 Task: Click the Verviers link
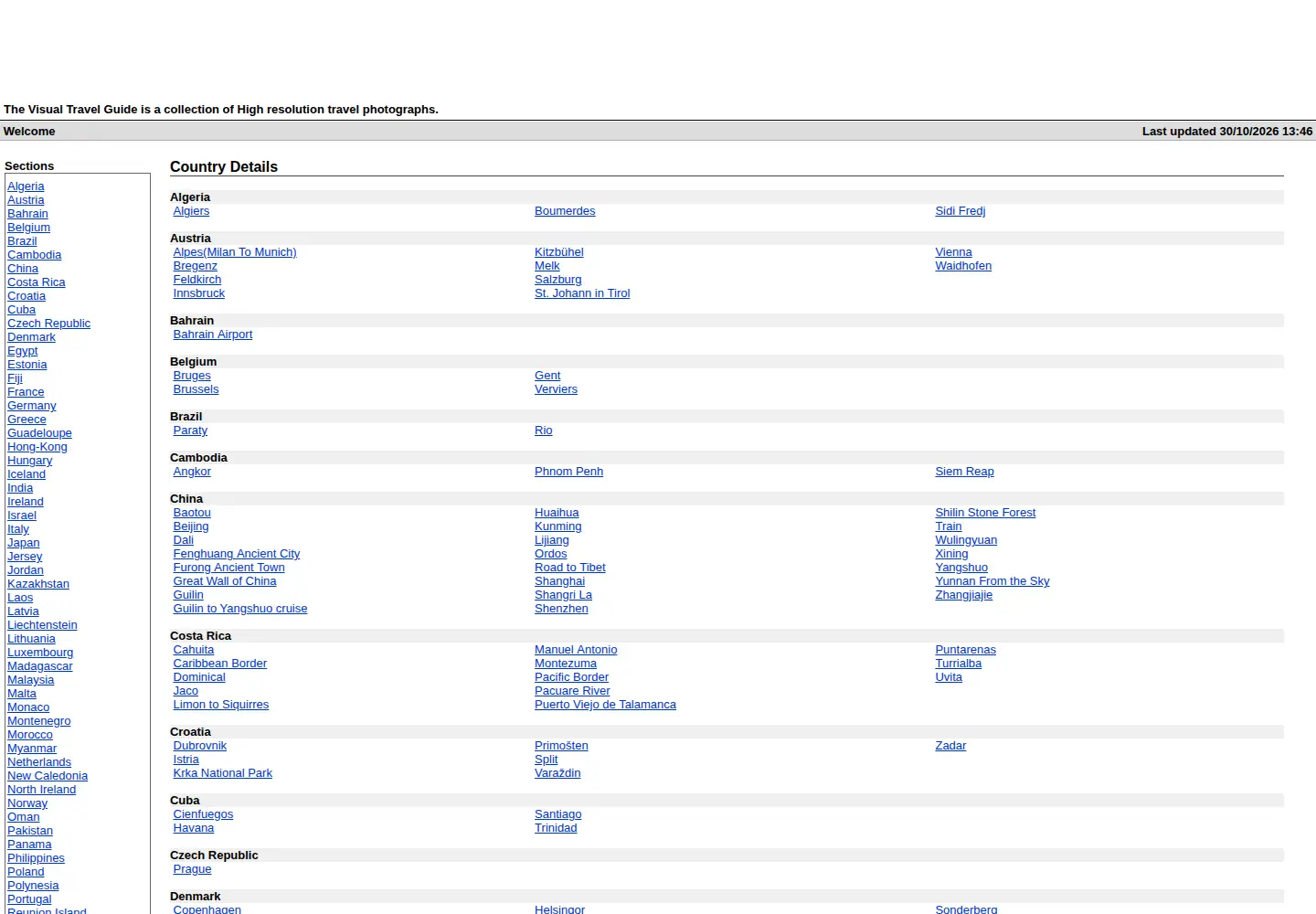point(556,389)
